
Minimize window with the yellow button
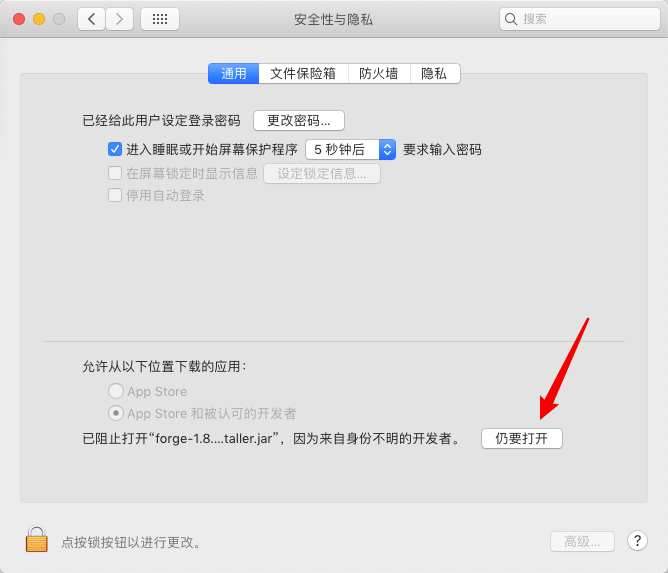(x=39, y=19)
